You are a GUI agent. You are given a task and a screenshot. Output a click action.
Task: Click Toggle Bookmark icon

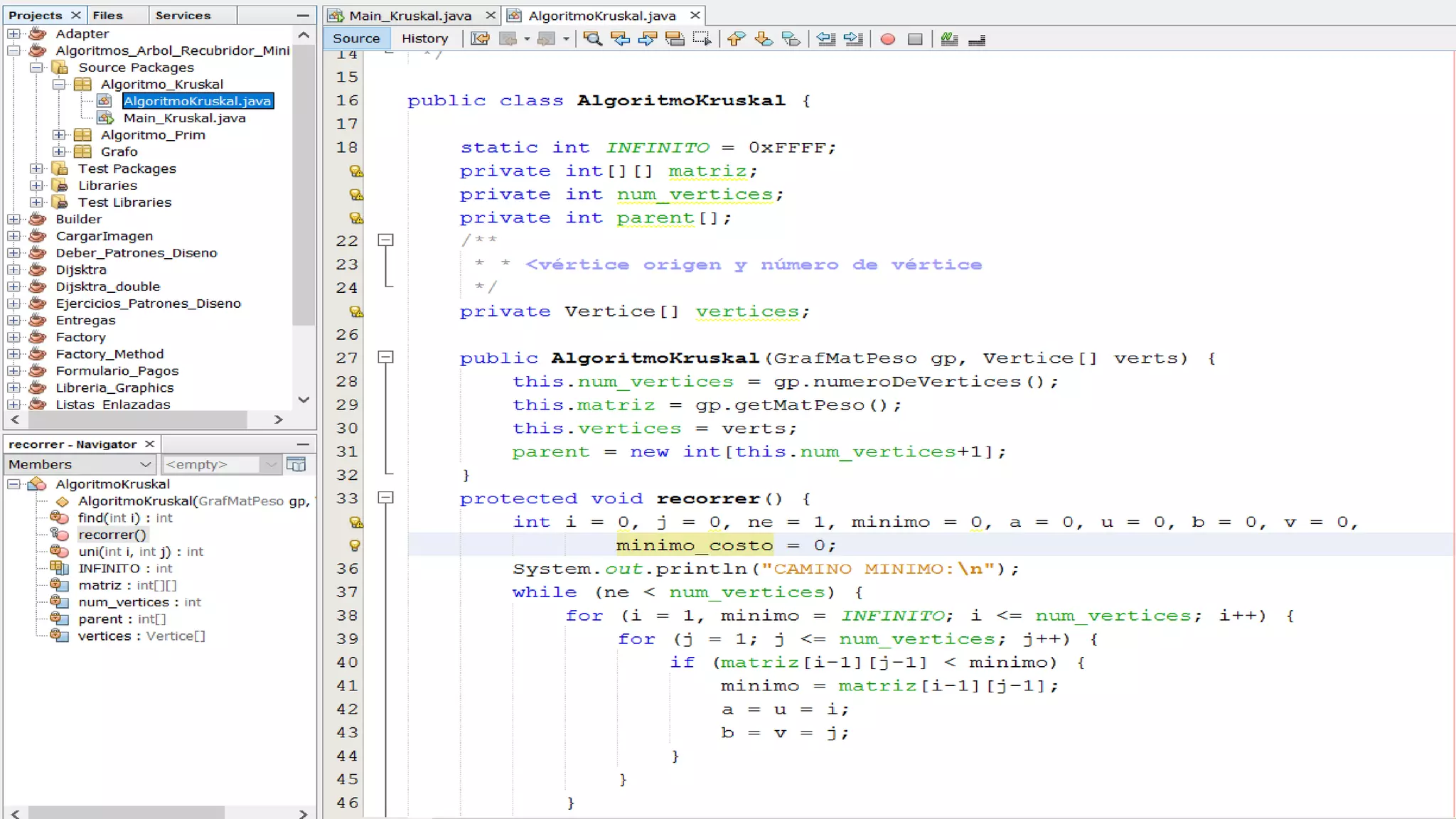click(x=791, y=39)
